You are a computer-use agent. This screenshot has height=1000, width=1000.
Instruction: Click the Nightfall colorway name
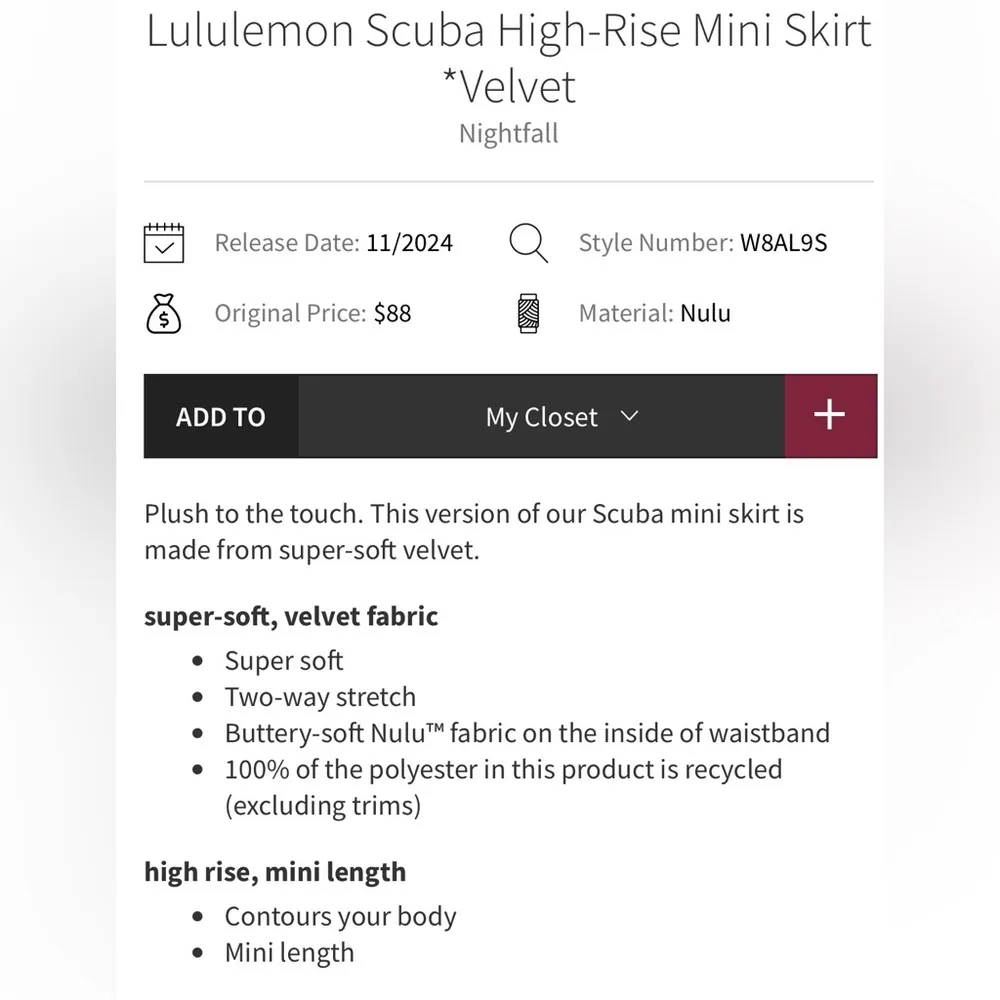(x=508, y=133)
